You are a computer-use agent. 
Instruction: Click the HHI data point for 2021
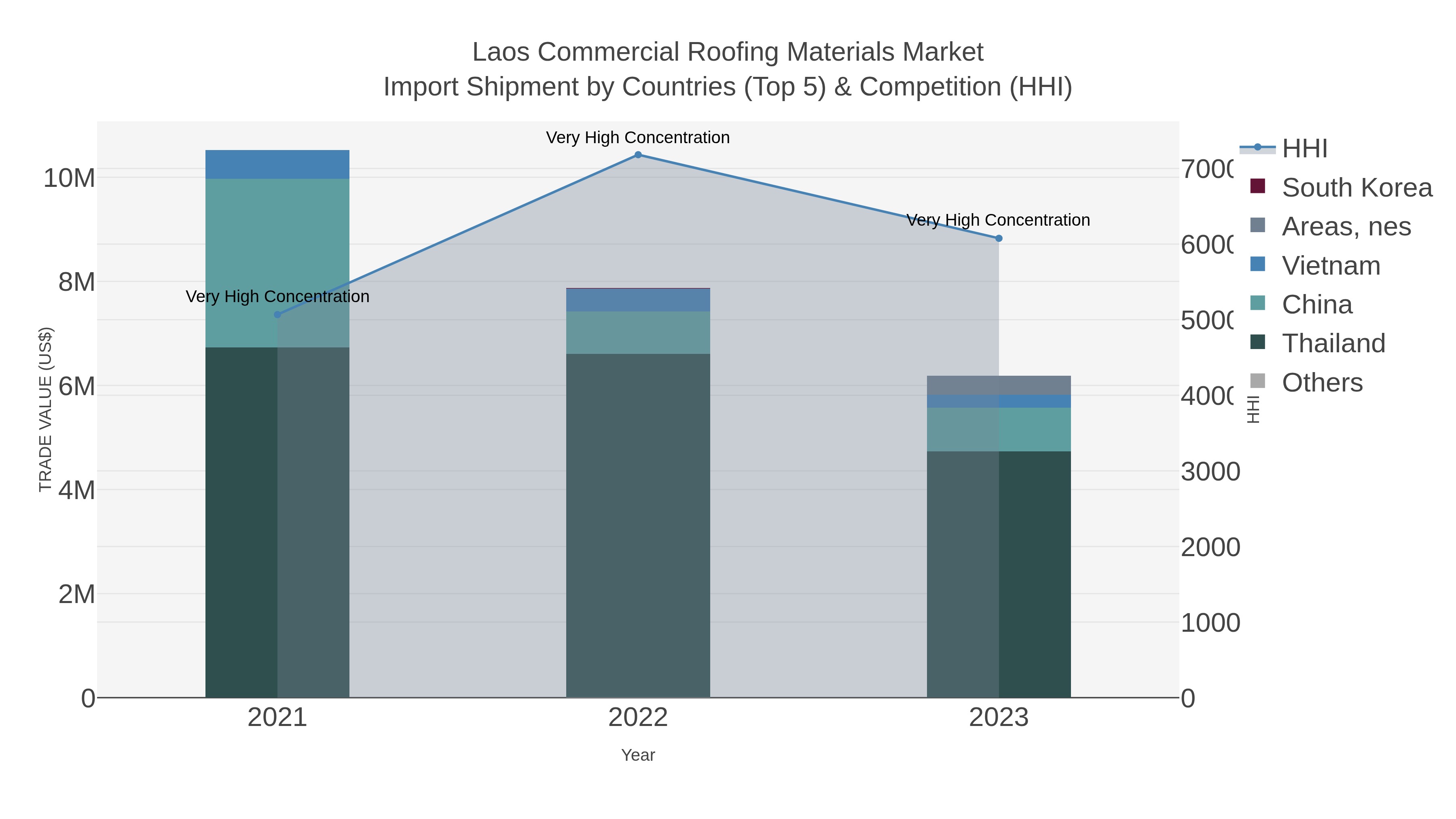tap(277, 315)
